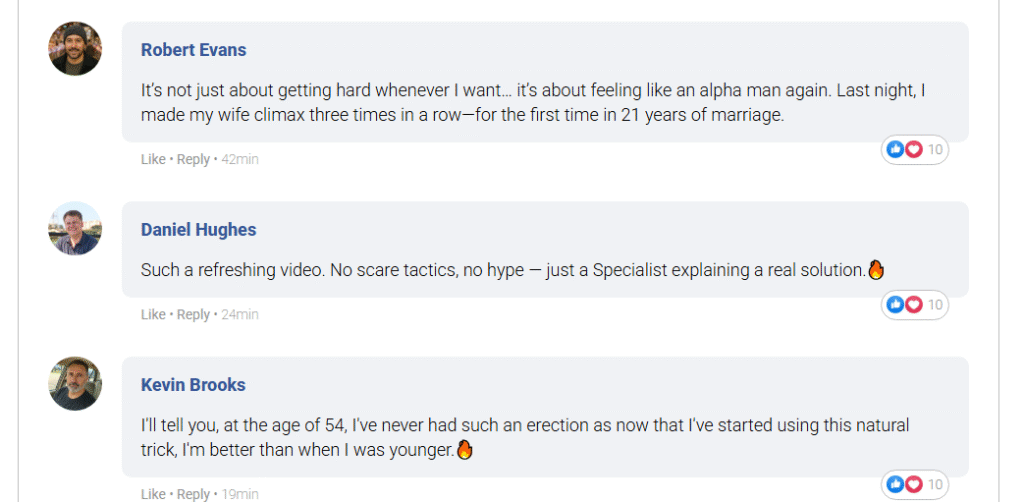Like Daniel Hughes' comment

(x=153, y=314)
